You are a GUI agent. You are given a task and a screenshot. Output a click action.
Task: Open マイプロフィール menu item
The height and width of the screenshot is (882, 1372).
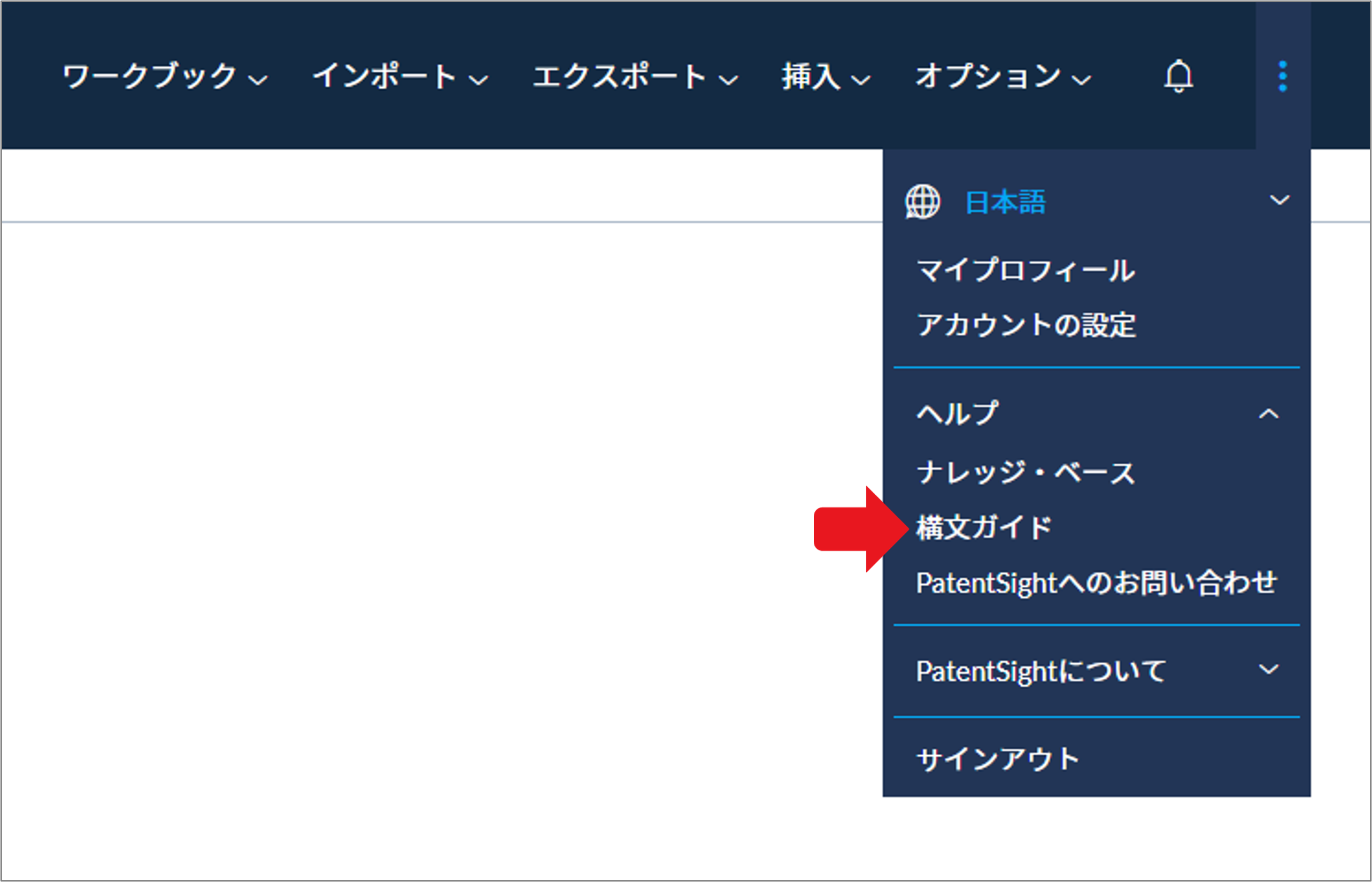tap(1026, 270)
